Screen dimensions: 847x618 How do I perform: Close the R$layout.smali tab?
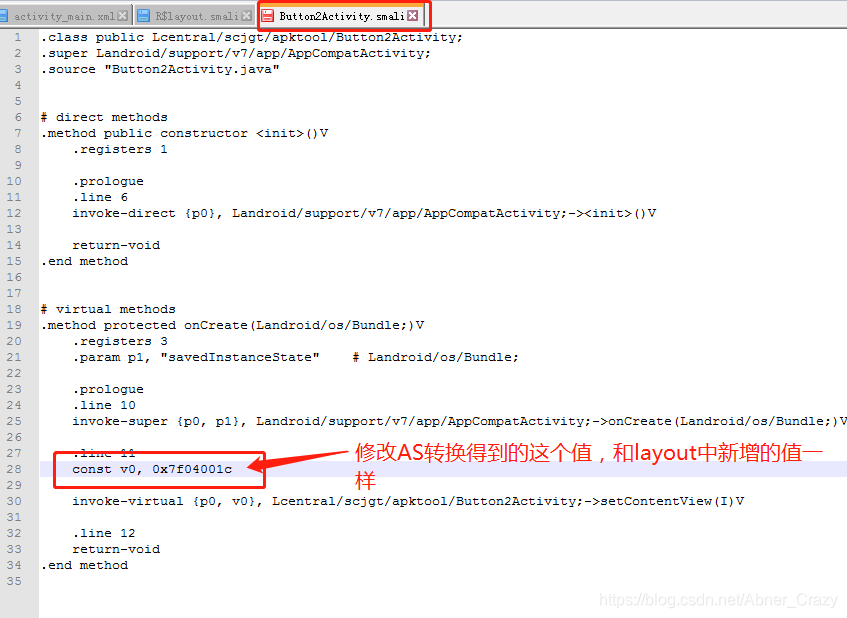(x=246, y=16)
